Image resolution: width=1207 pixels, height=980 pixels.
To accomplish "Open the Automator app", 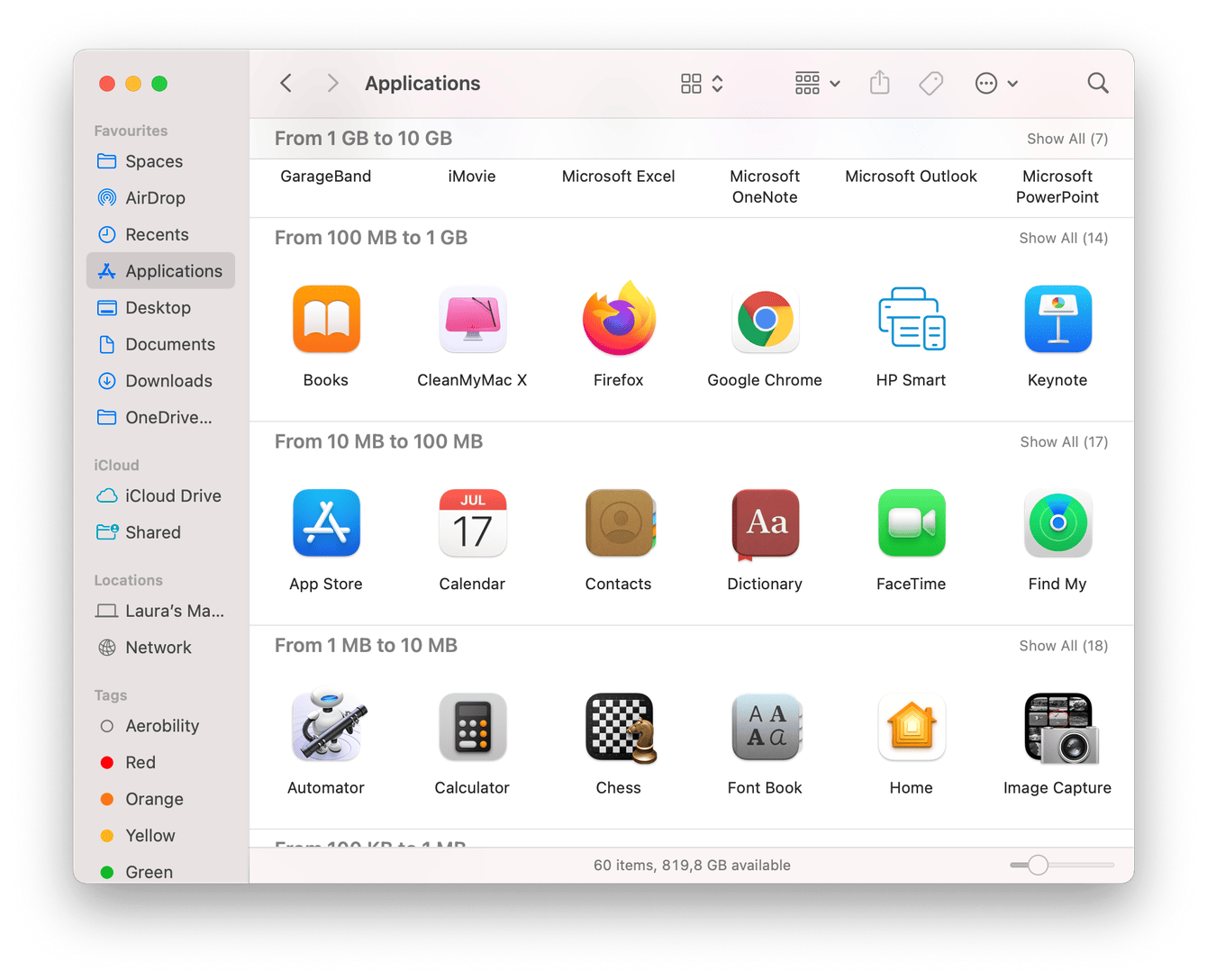I will click(x=326, y=727).
